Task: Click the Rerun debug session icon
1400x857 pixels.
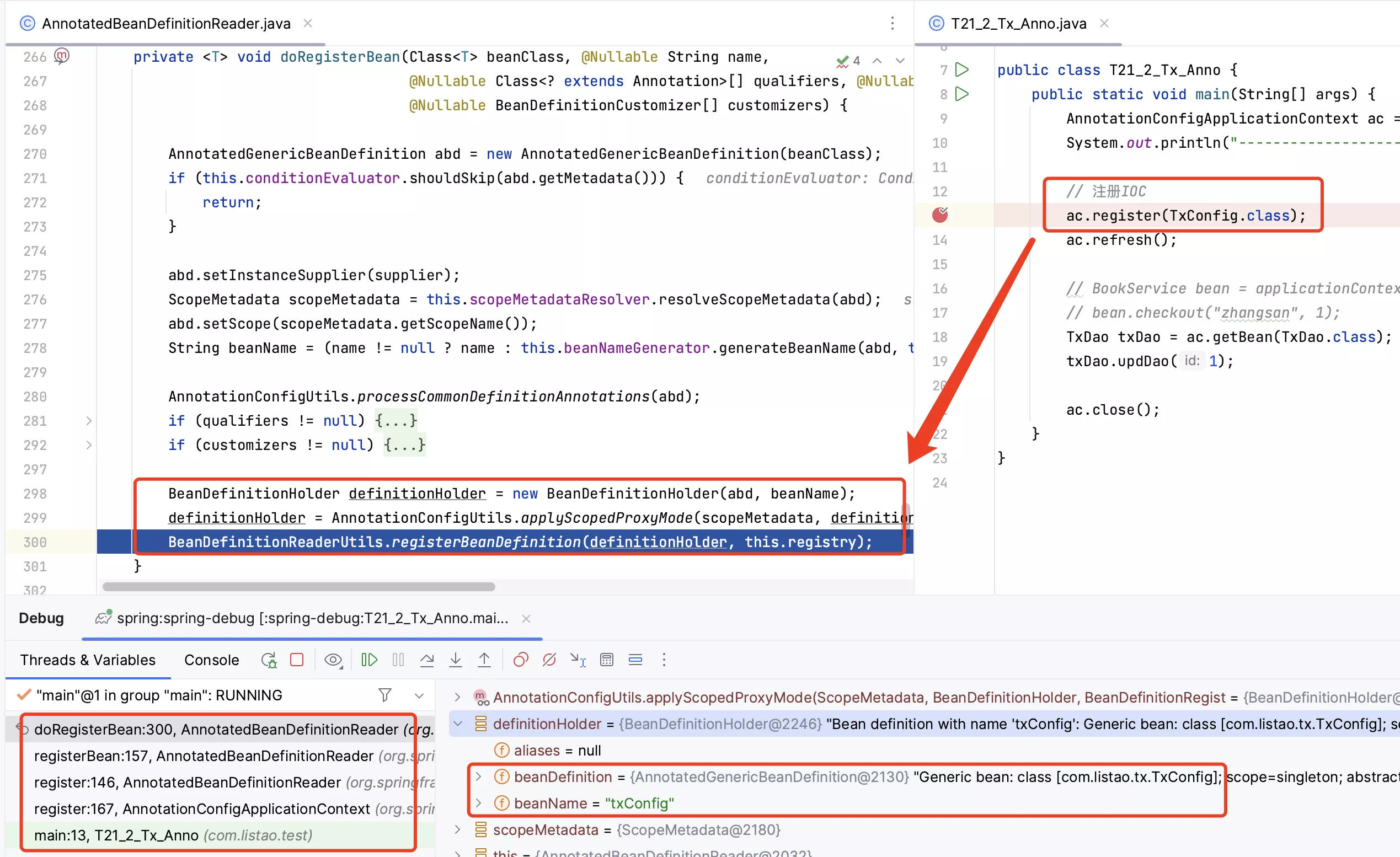Action: point(269,660)
